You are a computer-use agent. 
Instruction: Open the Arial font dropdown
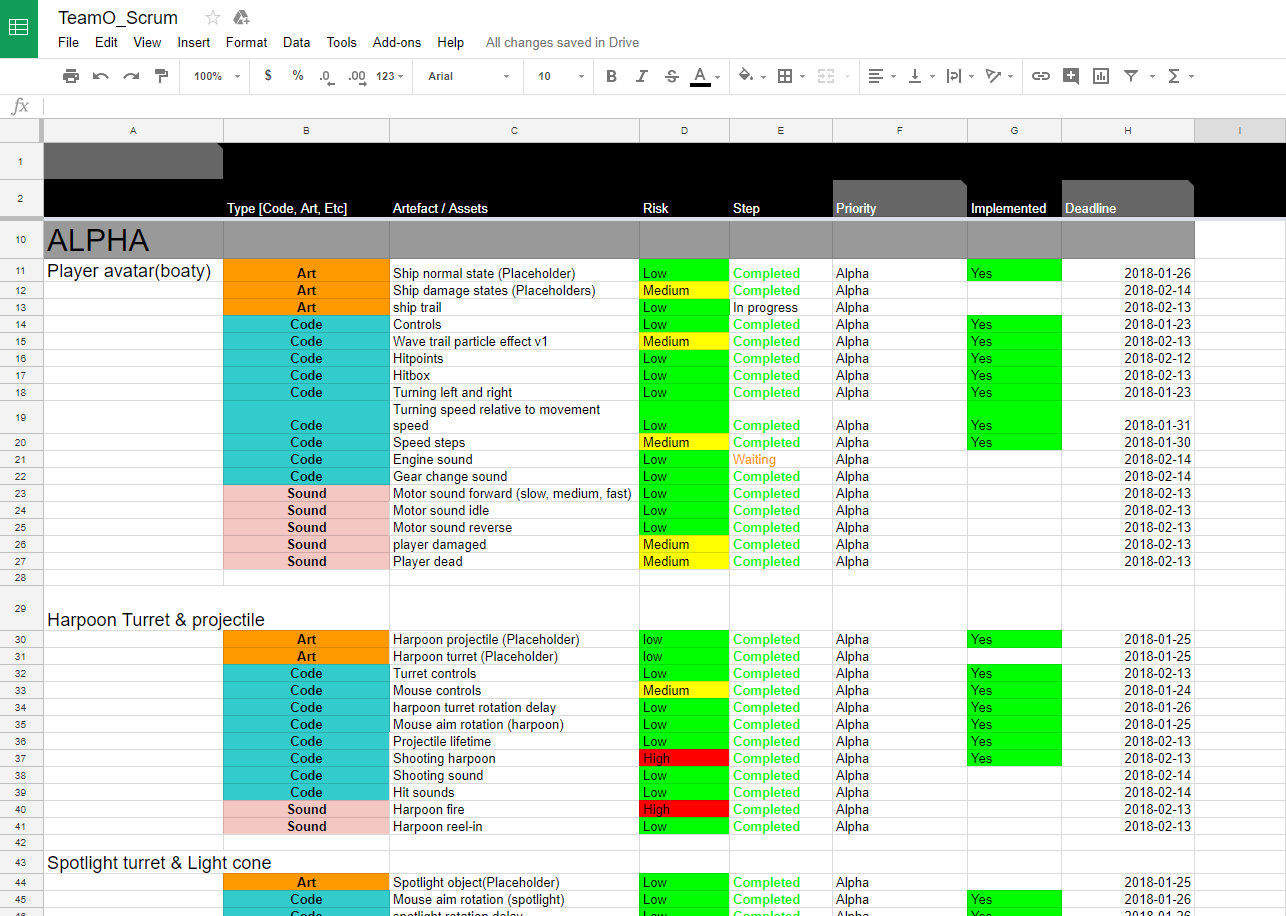coord(468,76)
